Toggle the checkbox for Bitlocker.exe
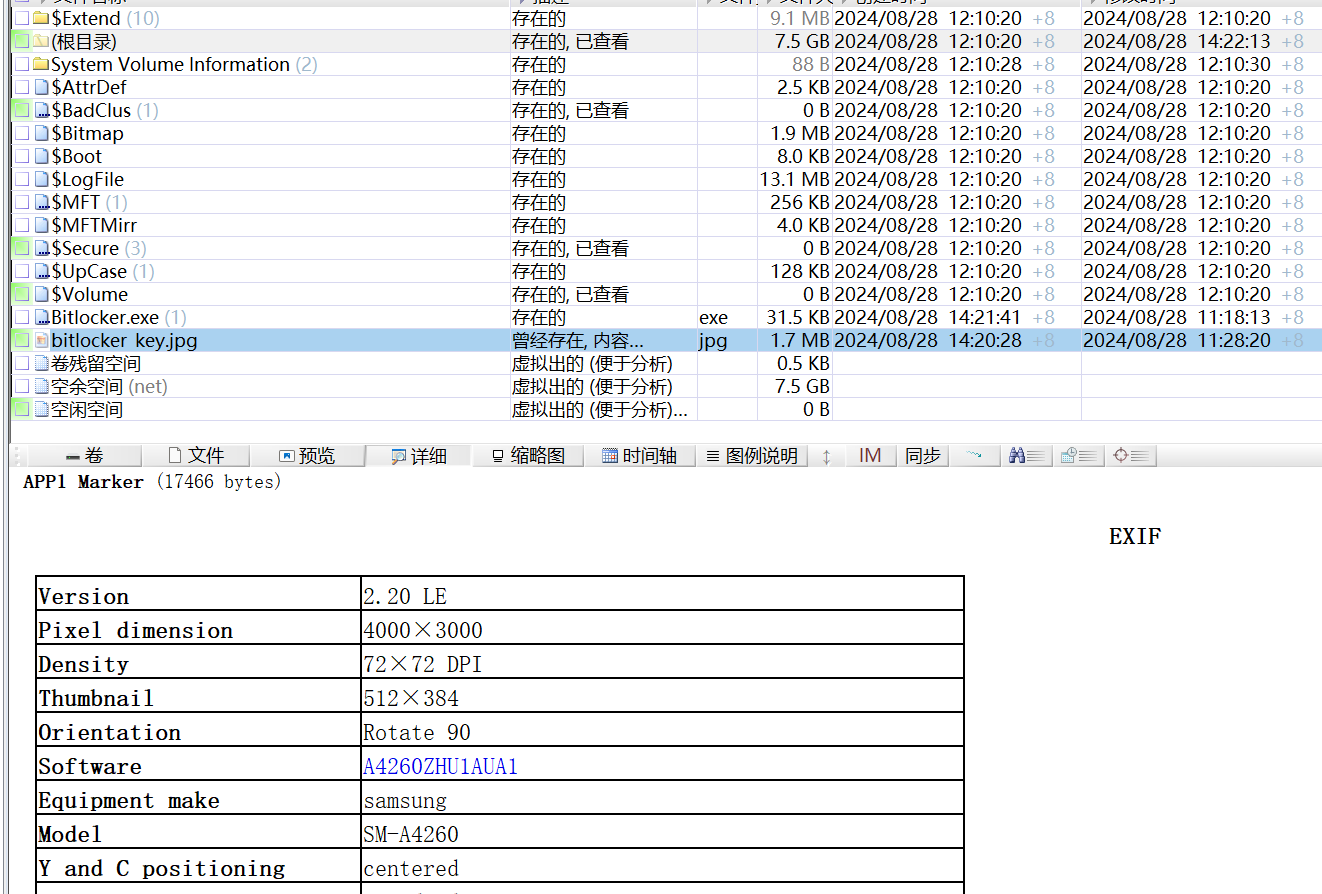This screenshot has height=894, width=1322. point(22,317)
